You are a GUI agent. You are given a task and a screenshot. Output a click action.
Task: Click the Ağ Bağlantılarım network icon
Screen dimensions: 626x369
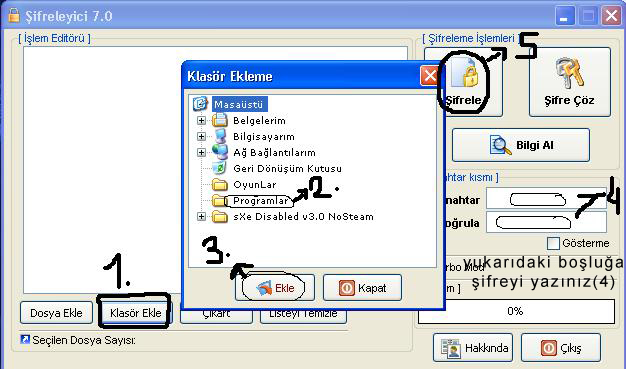[x=219, y=152]
